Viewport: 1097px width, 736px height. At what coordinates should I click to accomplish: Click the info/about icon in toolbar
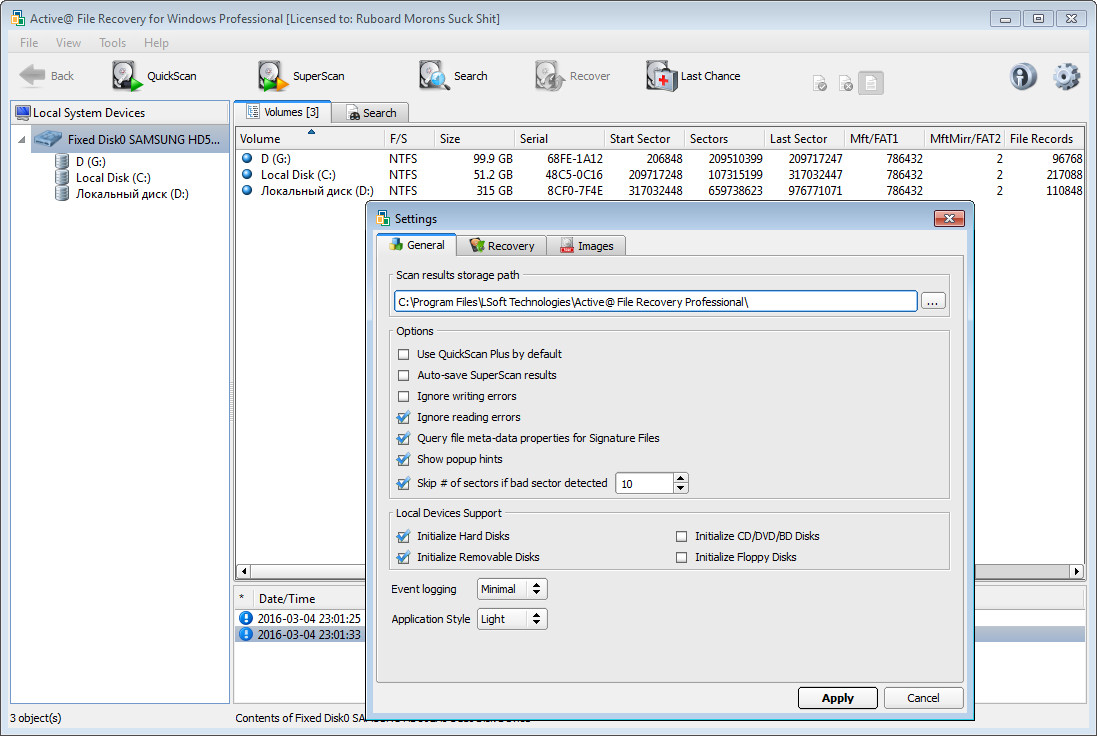tap(1023, 76)
